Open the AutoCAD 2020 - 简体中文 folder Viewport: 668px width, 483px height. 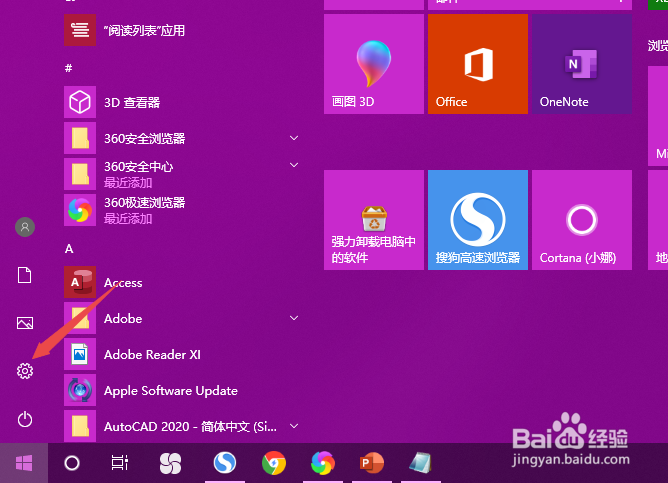tap(183, 426)
